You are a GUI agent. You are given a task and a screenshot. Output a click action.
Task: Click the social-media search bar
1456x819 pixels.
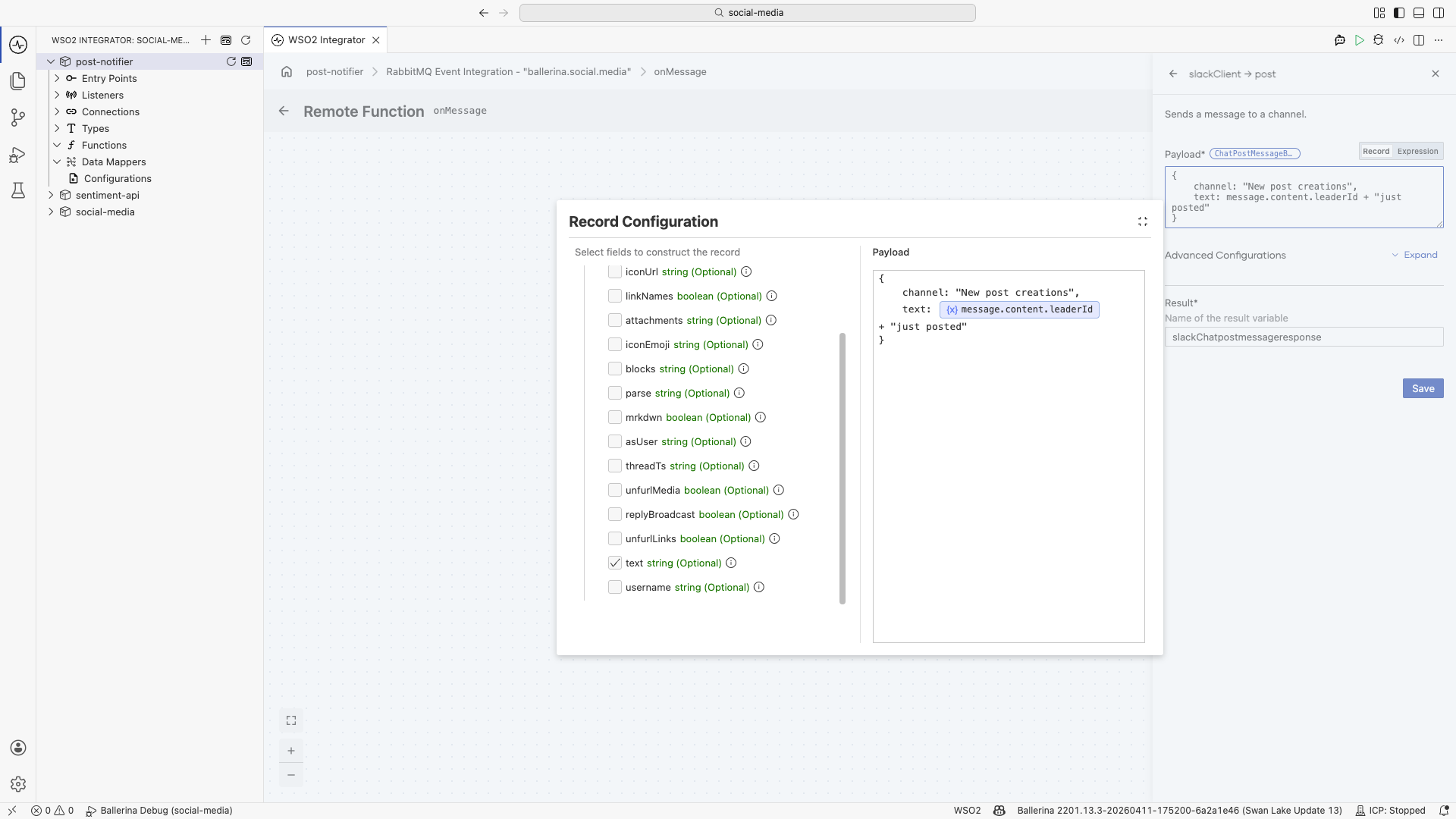(747, 13)
